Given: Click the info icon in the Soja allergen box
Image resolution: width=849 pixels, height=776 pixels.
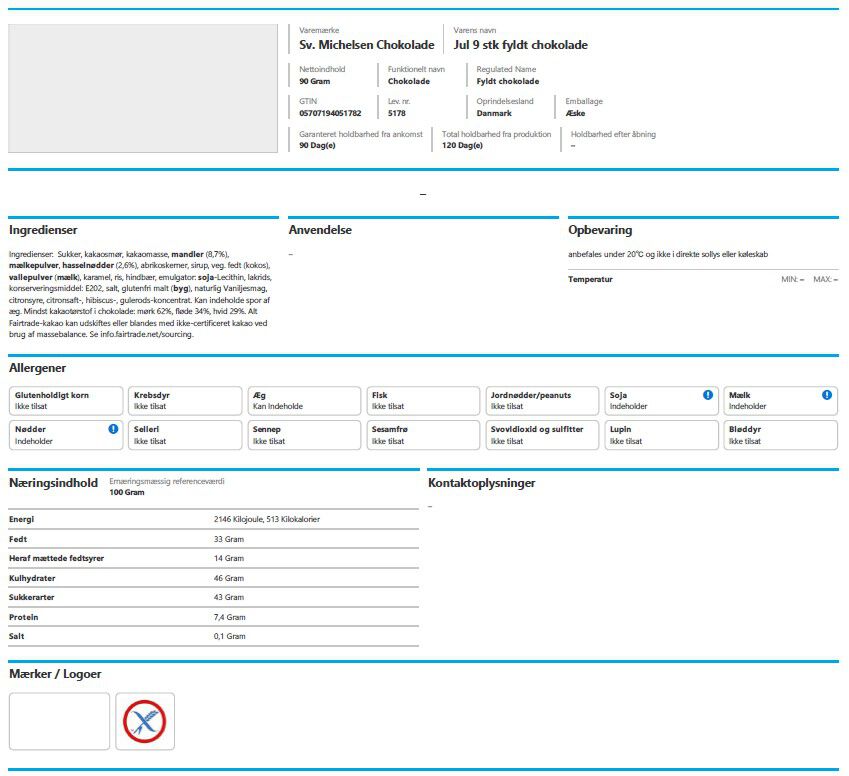Looking at the screenshot, I should (708, 395).
